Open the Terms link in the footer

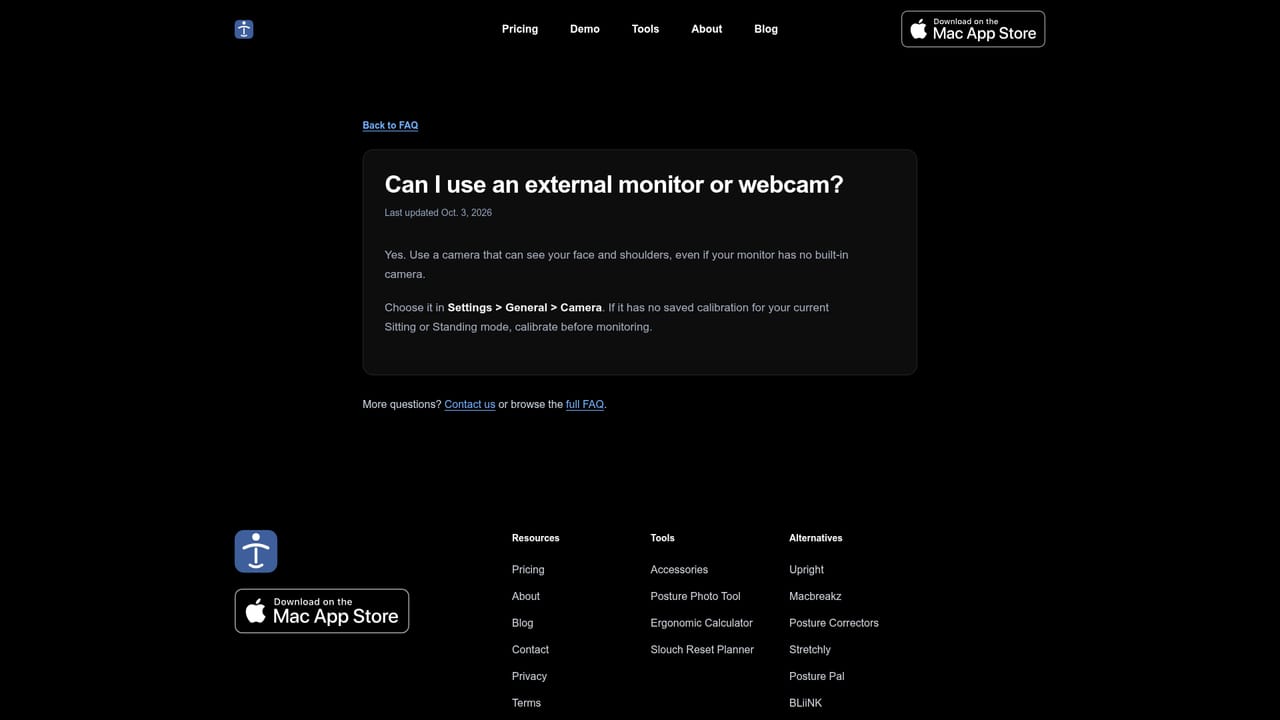[x=526, y=703]
